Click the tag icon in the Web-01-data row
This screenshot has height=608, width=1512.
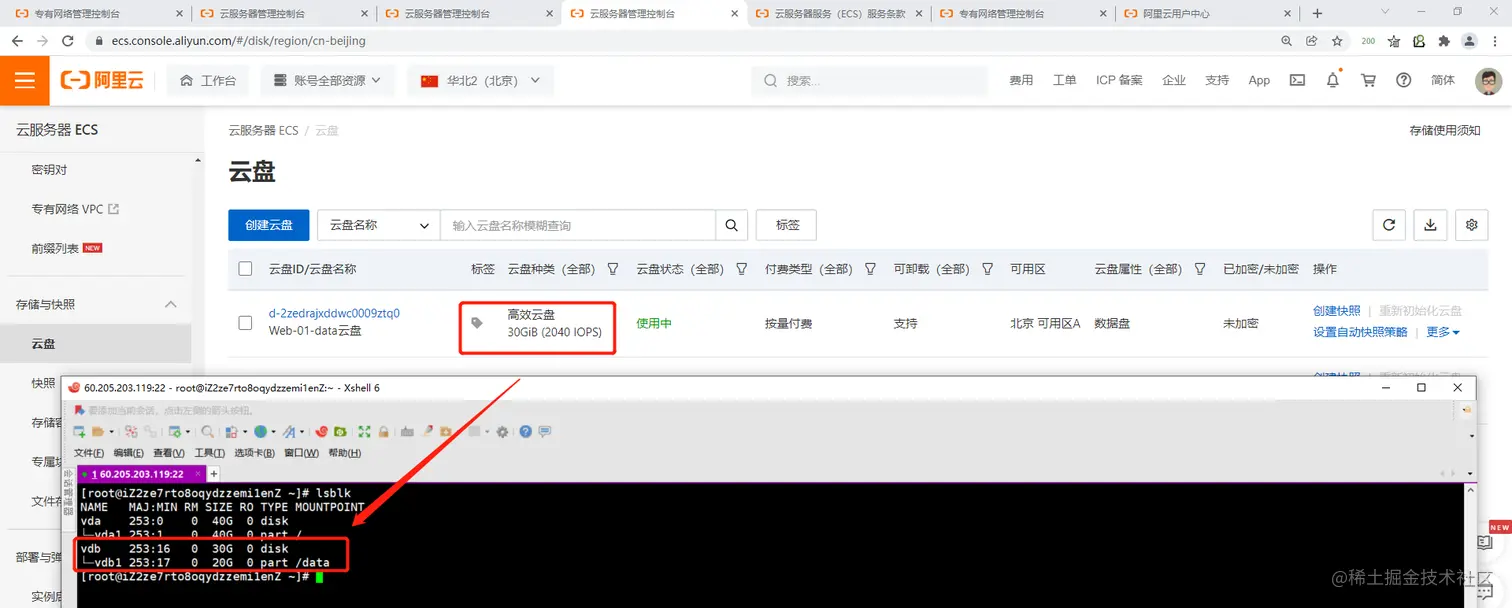click(477, 323)
